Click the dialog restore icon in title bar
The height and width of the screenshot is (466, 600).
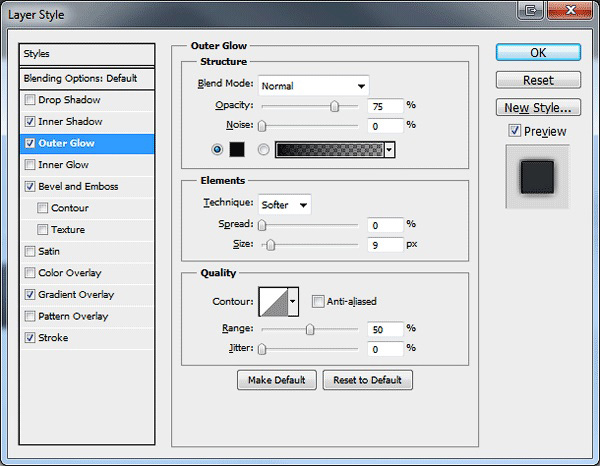[x=530, y=10]
